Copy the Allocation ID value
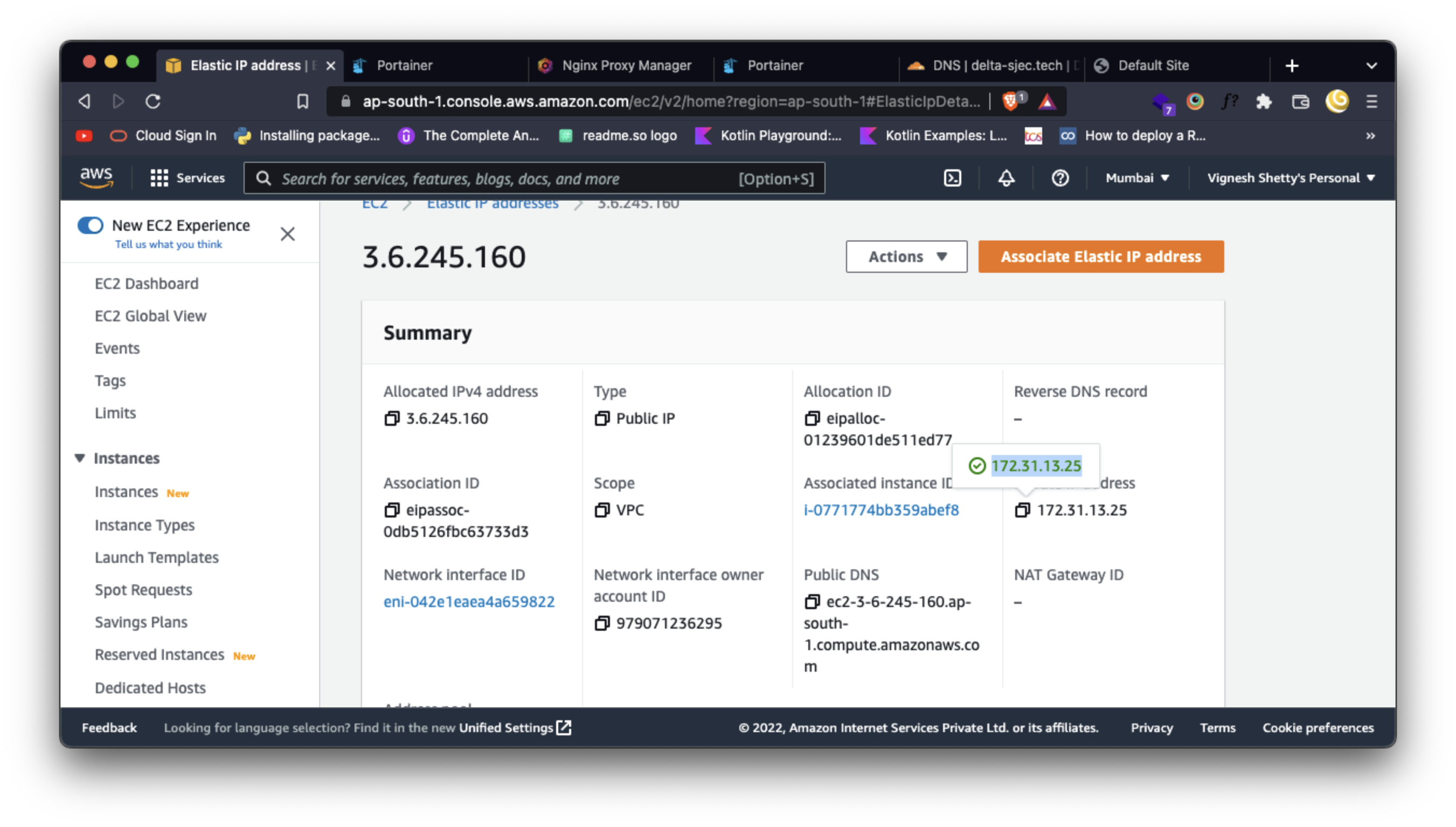The width and height of the screenshot is (1456, 827). 812,418
